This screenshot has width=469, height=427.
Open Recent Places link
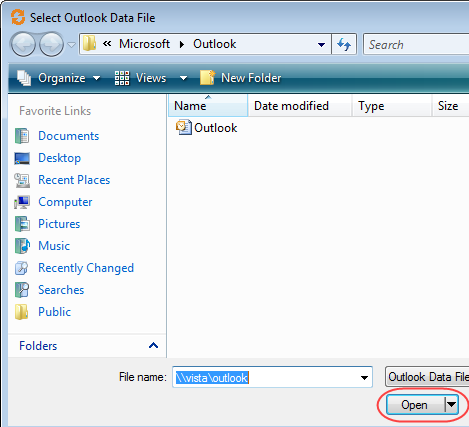click(x=74, y=180)
